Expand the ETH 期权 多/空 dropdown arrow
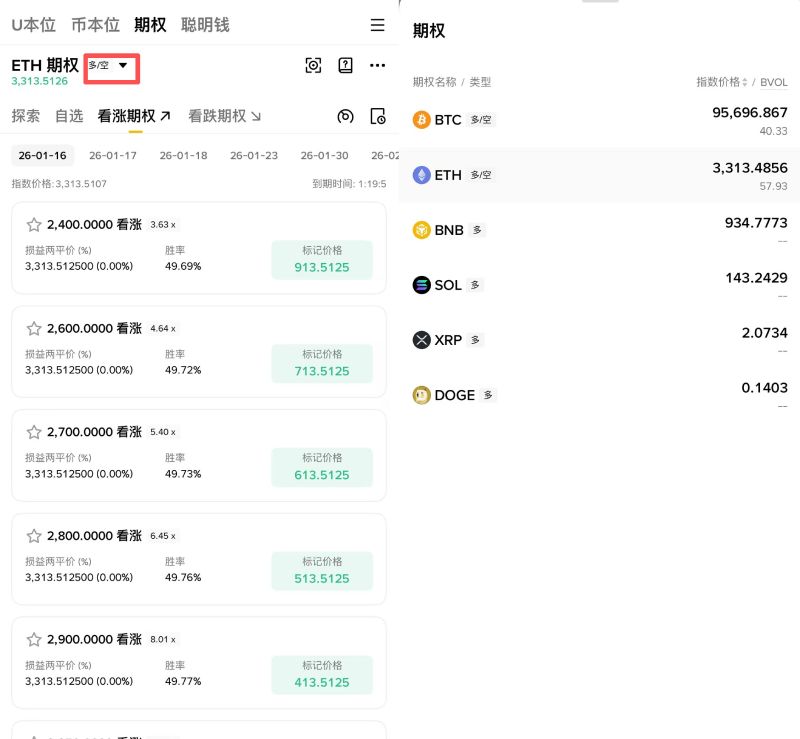Image resolution: width=800 pixels, height=739 pixels. tap(123, 65)
